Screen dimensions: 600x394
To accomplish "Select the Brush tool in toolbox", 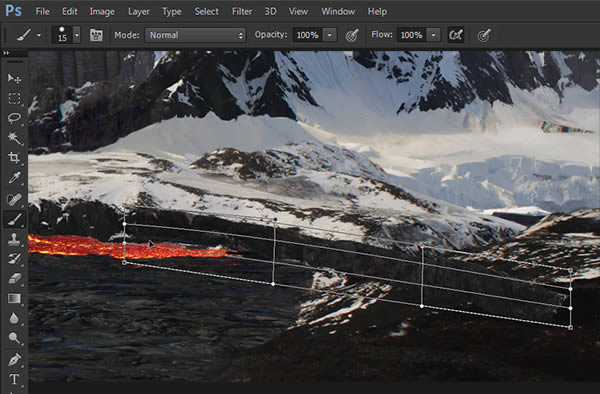I will coord(14,219).
